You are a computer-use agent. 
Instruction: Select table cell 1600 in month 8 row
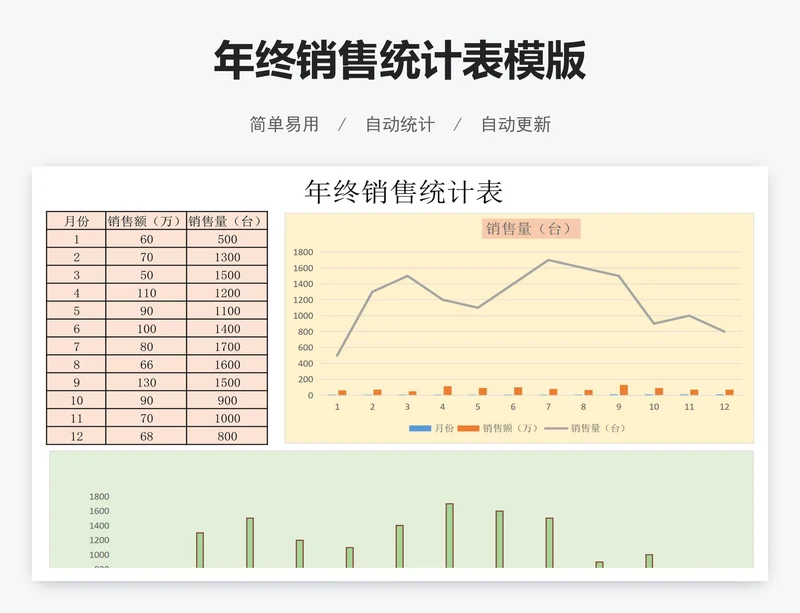tap(227, 364)
